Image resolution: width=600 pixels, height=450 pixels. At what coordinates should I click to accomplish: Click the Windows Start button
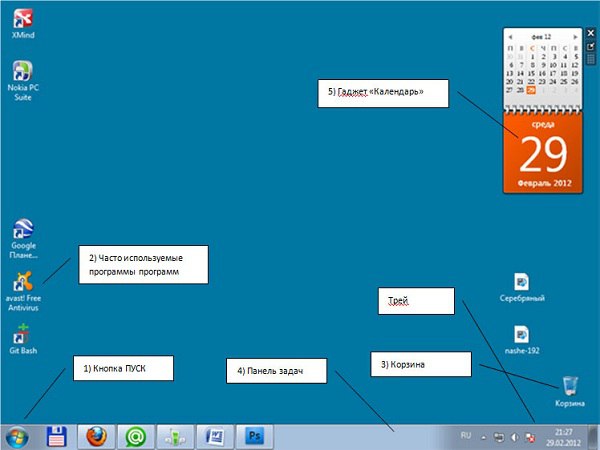point(16,437)
